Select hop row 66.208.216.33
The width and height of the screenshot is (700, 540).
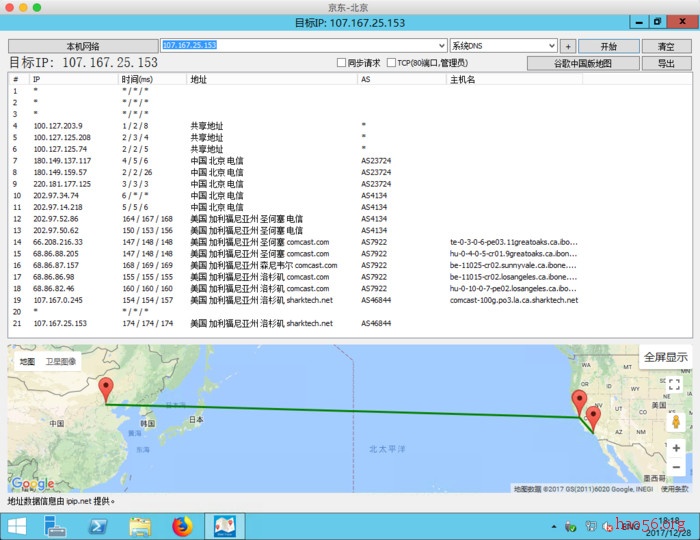[x=350, y=242]
